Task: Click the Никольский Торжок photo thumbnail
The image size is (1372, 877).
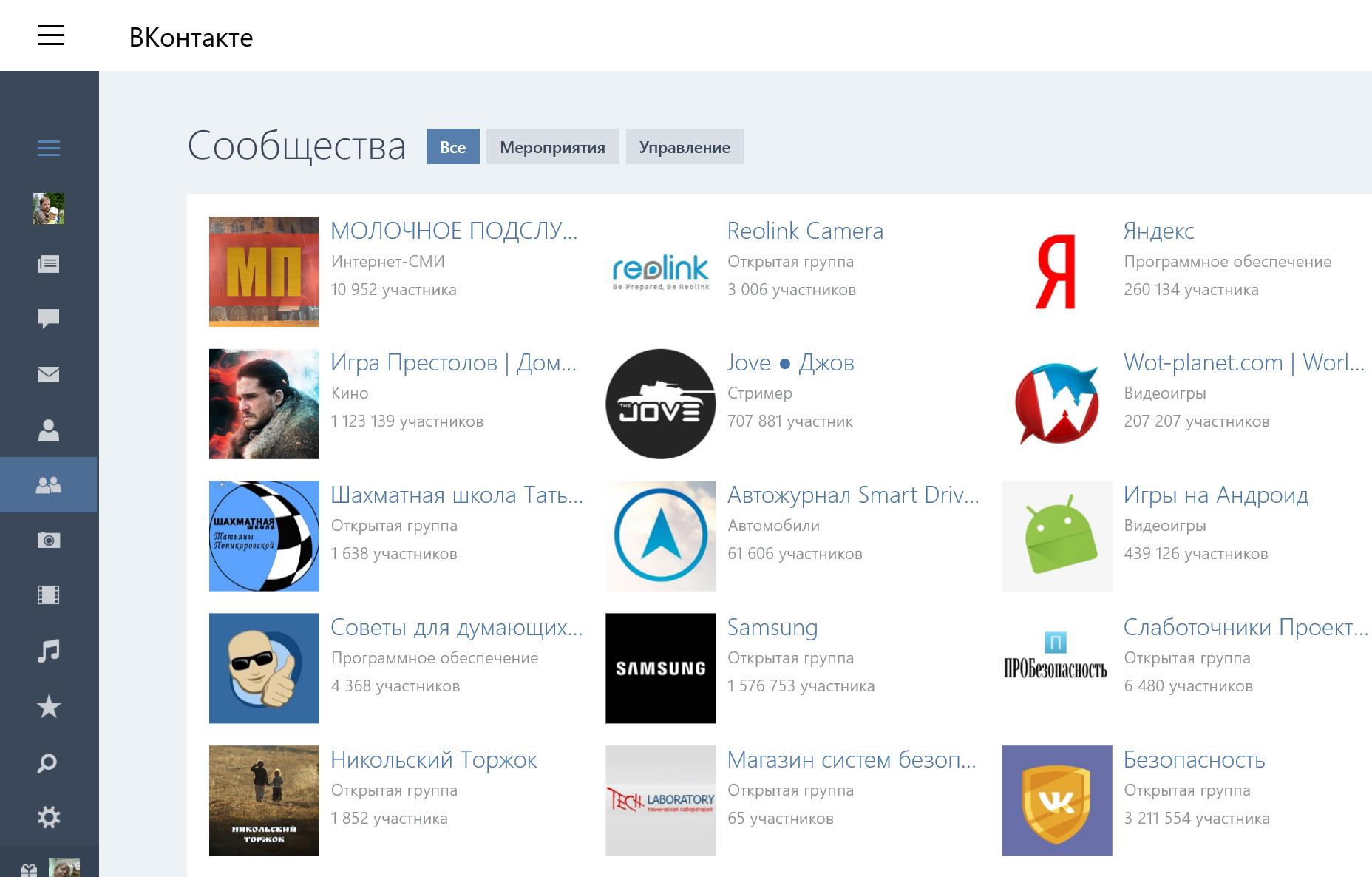Action: 264,800
